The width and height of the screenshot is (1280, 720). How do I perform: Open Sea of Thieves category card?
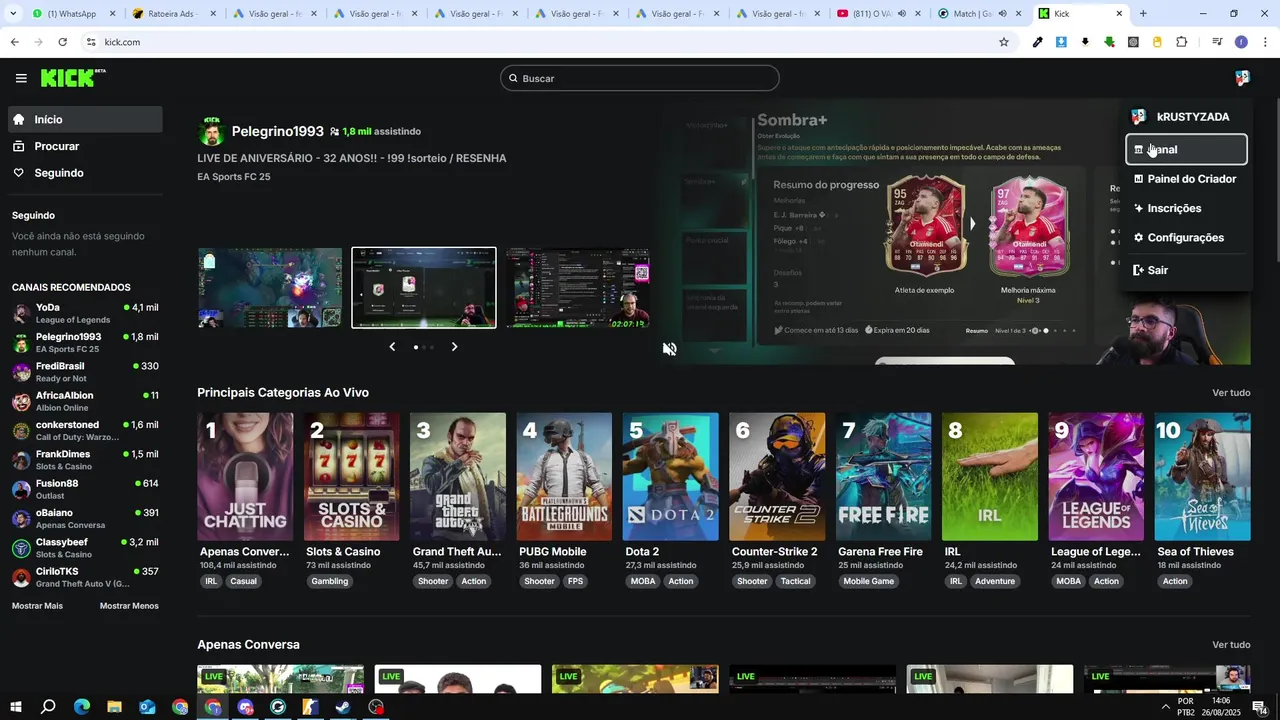[1203, 477]
